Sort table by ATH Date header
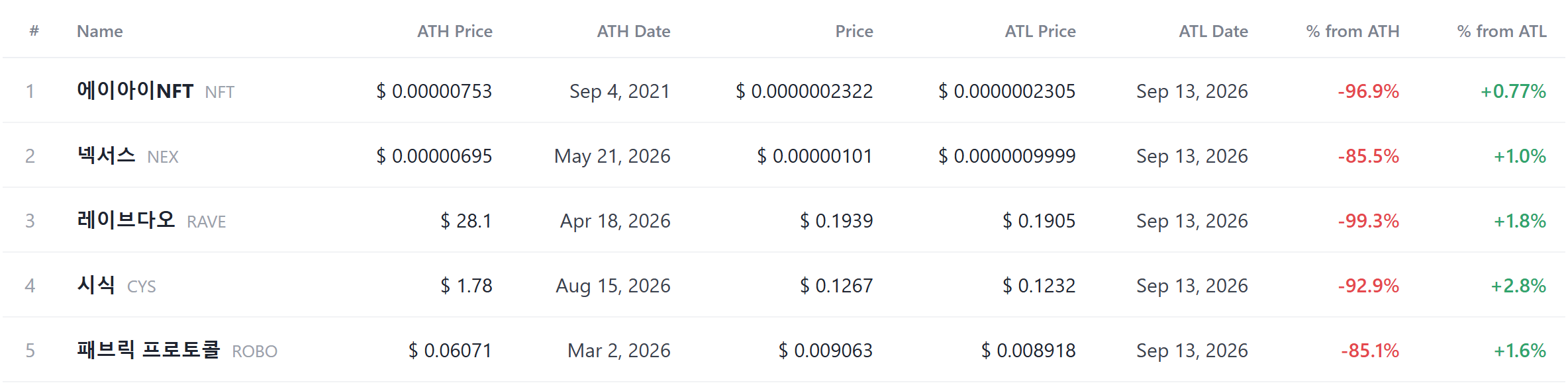The height and width of the screenshot is (385, 1568). point(634,31)
